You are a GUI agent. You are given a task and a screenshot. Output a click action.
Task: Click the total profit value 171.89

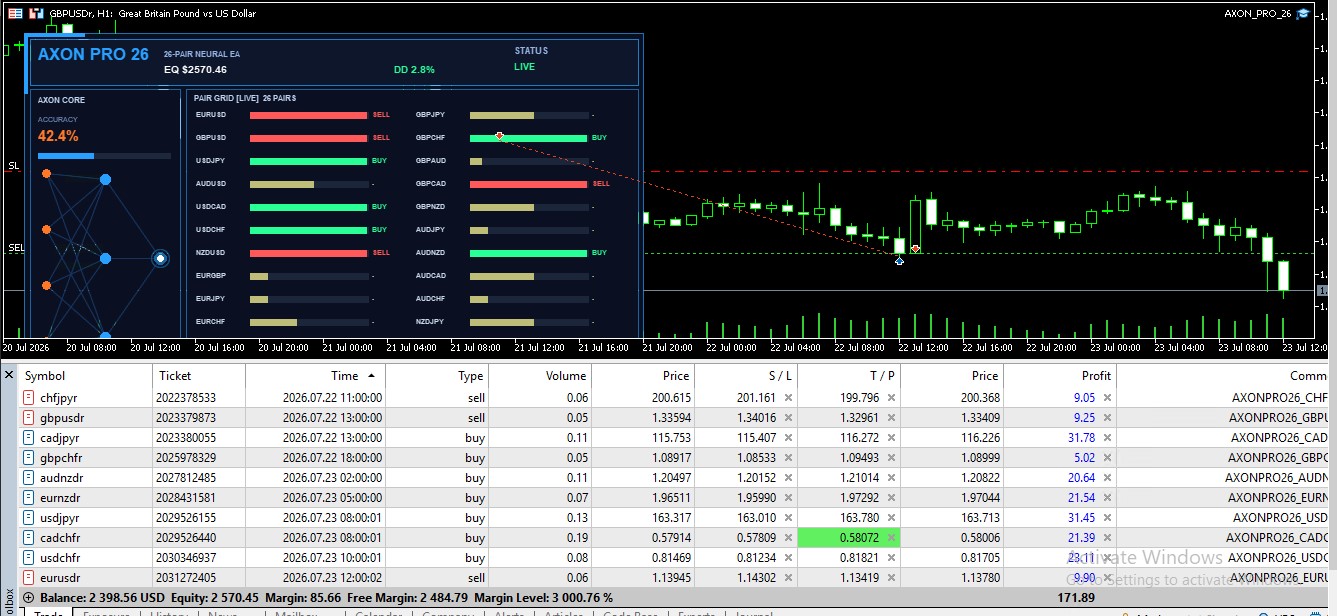[x=1077, y=597]
